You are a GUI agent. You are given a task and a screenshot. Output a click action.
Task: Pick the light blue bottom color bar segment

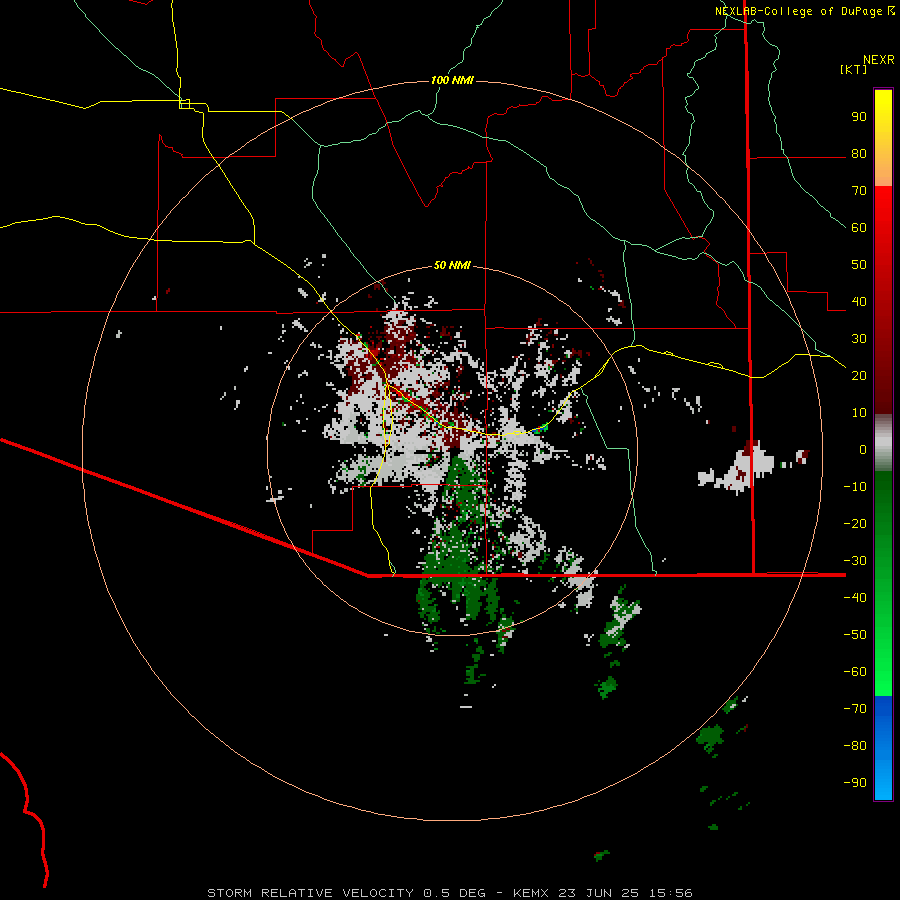[883, 781]
